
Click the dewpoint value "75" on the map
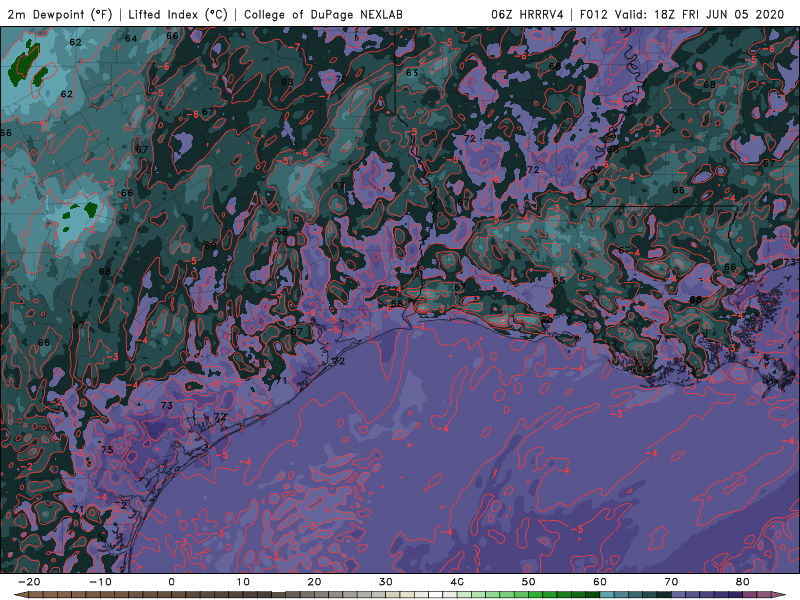pos(107,449)
